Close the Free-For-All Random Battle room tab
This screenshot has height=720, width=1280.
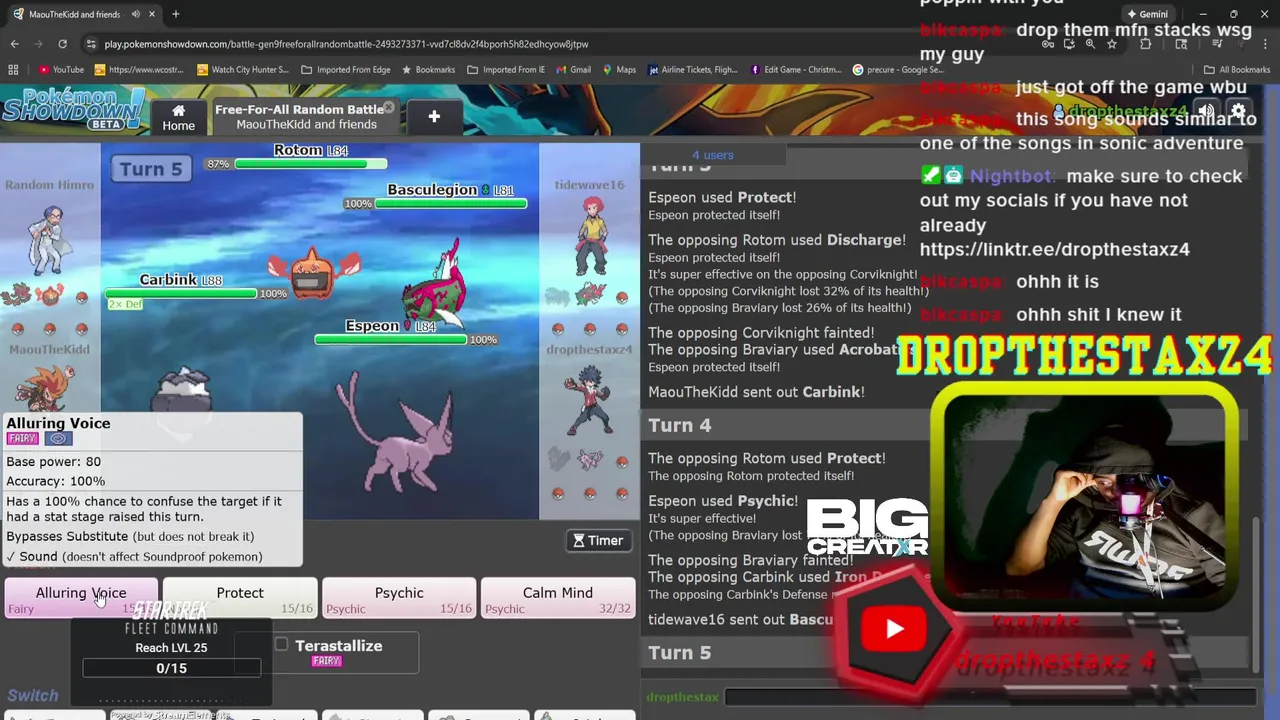pos(389,108)
